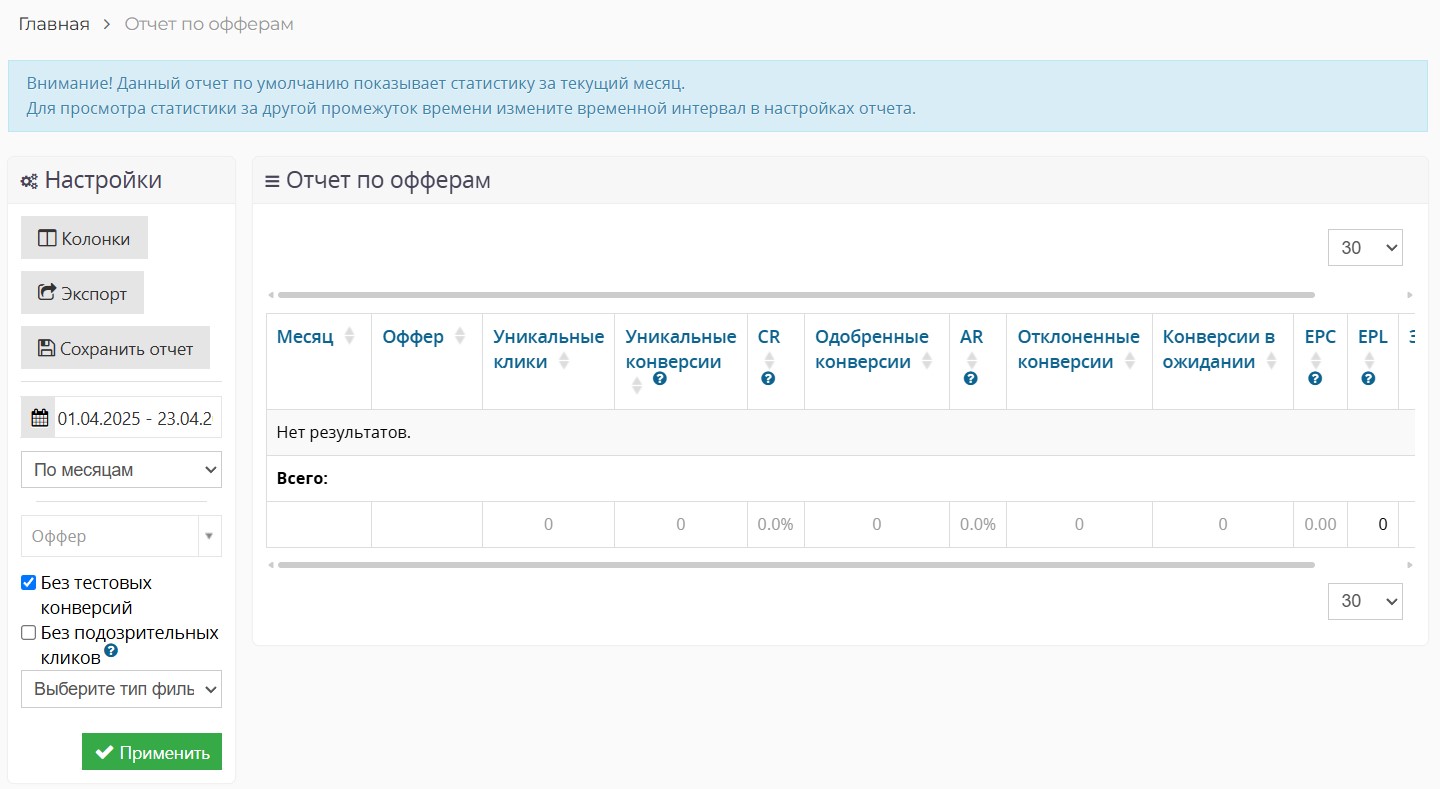Open help tooltip for Уникальные конверсии

[x=659, y=379]
